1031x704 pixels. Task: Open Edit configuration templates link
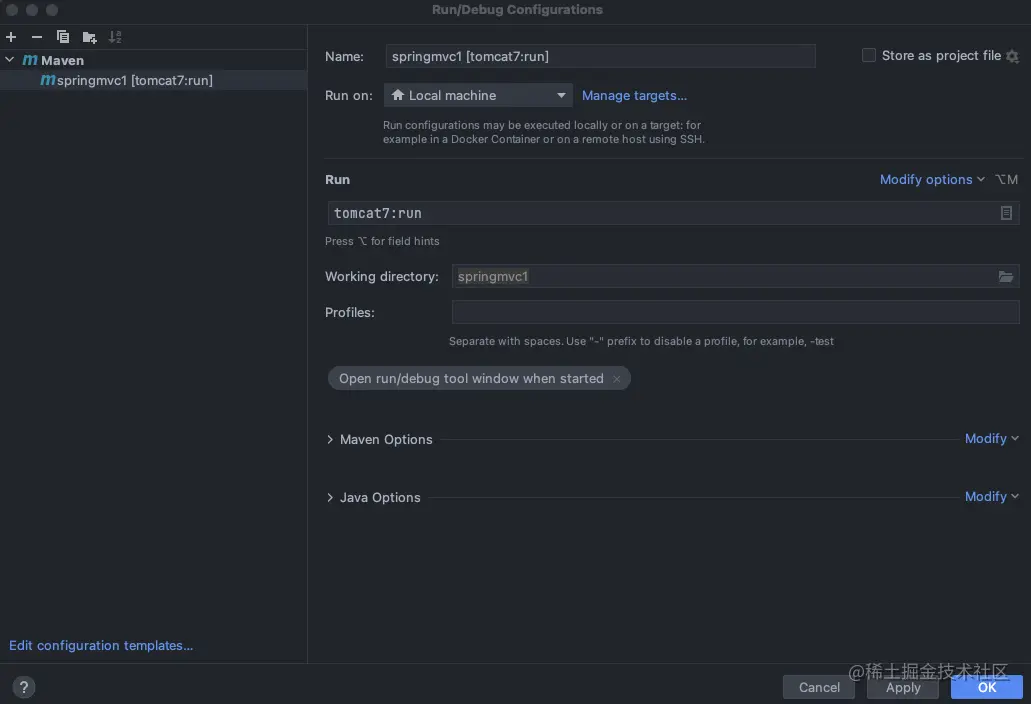pos(101,645)
